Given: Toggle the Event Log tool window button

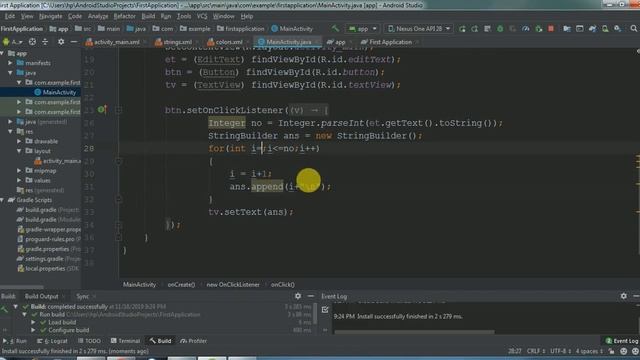Looking at the screenshot, I should pos(622,341).
